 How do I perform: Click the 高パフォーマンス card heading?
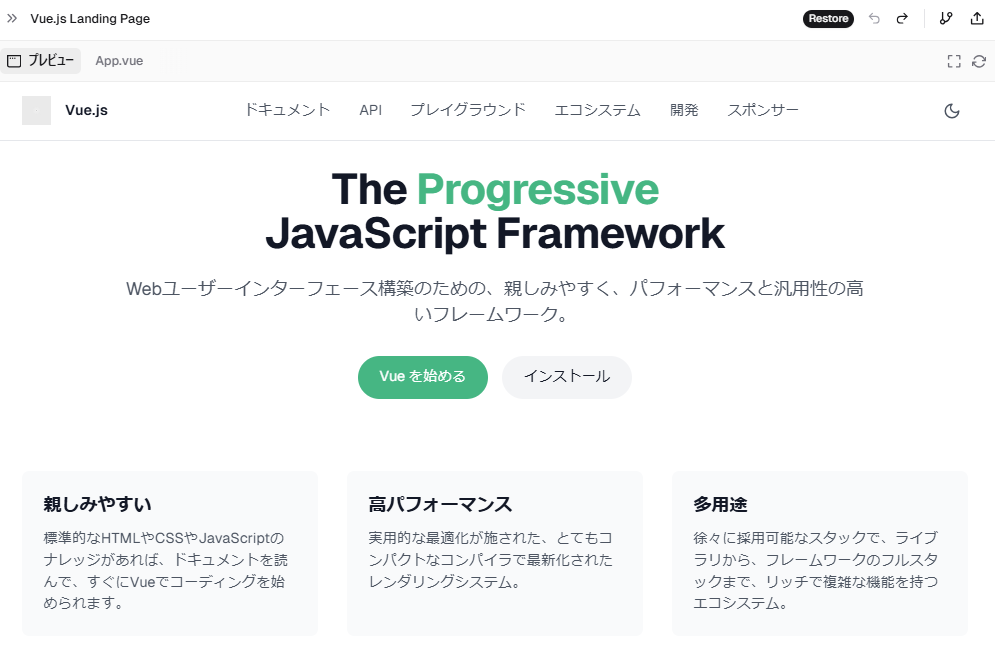tap(440, 505)
